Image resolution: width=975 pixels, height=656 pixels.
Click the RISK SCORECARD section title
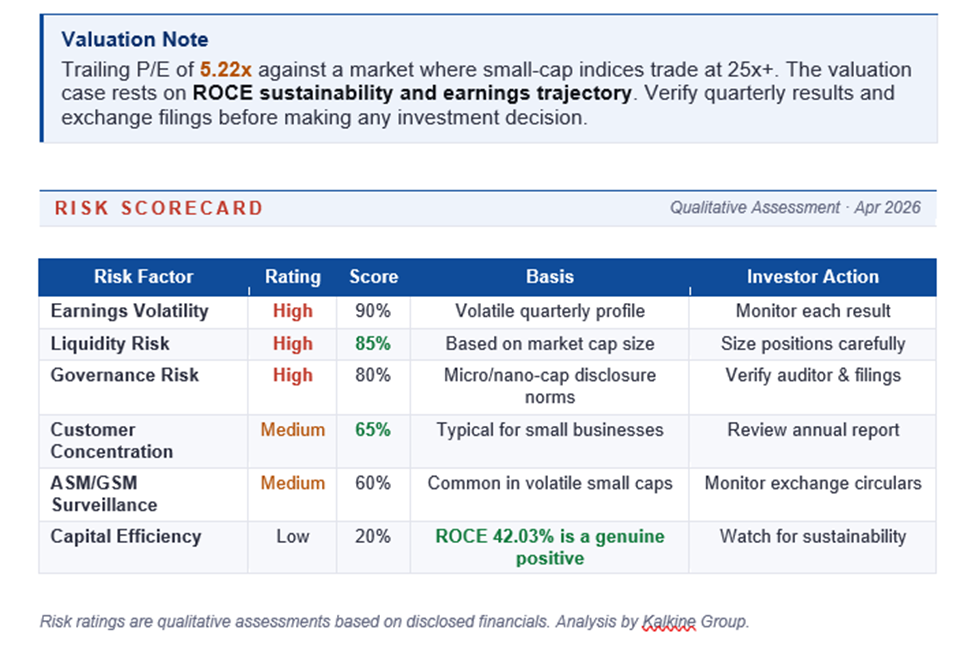tap(159, 208)
